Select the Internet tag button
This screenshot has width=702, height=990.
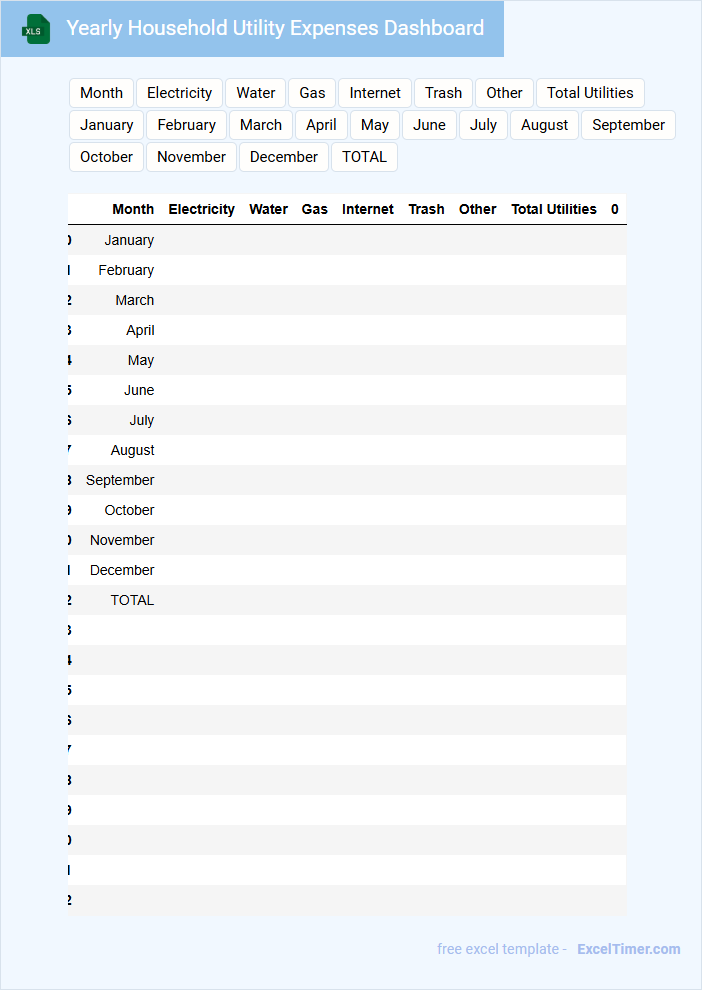(x=375, y=93)
